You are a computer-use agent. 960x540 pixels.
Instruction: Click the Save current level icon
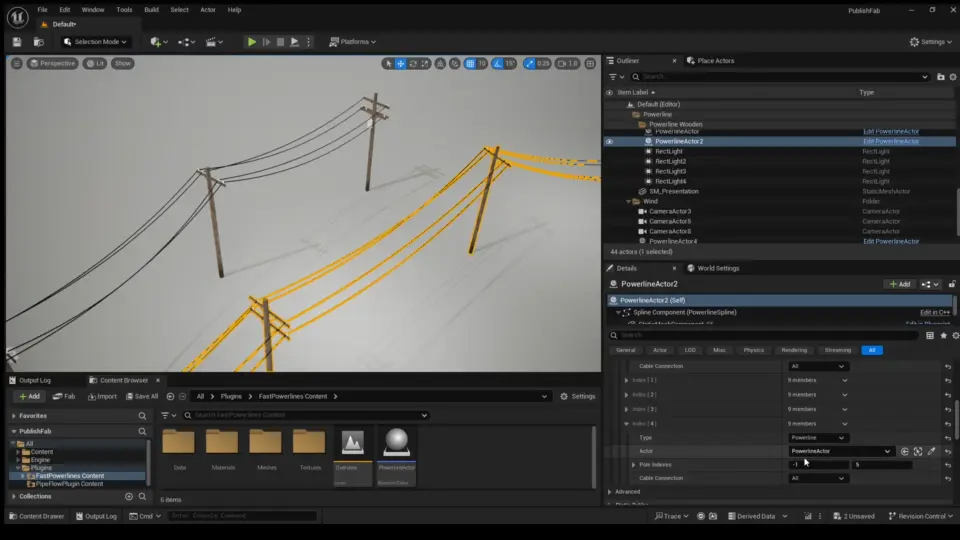(17, 42)
